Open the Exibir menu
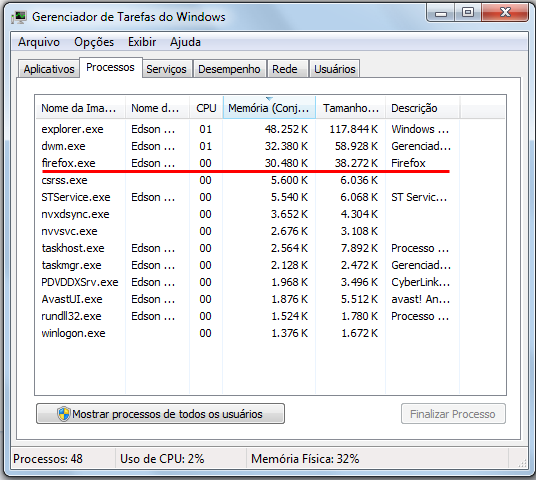Image resolution: width=536 pixels, height=480 pixels. [142, 42]
